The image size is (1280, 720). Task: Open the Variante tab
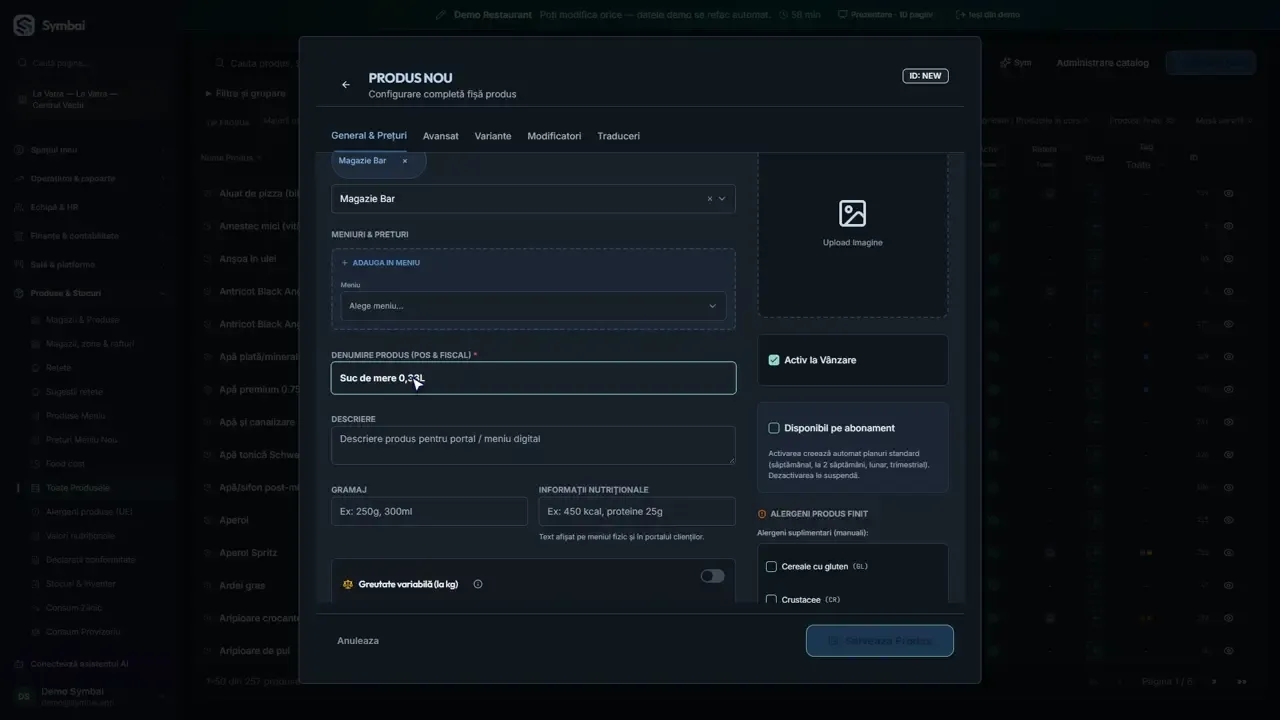click(493, 136)
